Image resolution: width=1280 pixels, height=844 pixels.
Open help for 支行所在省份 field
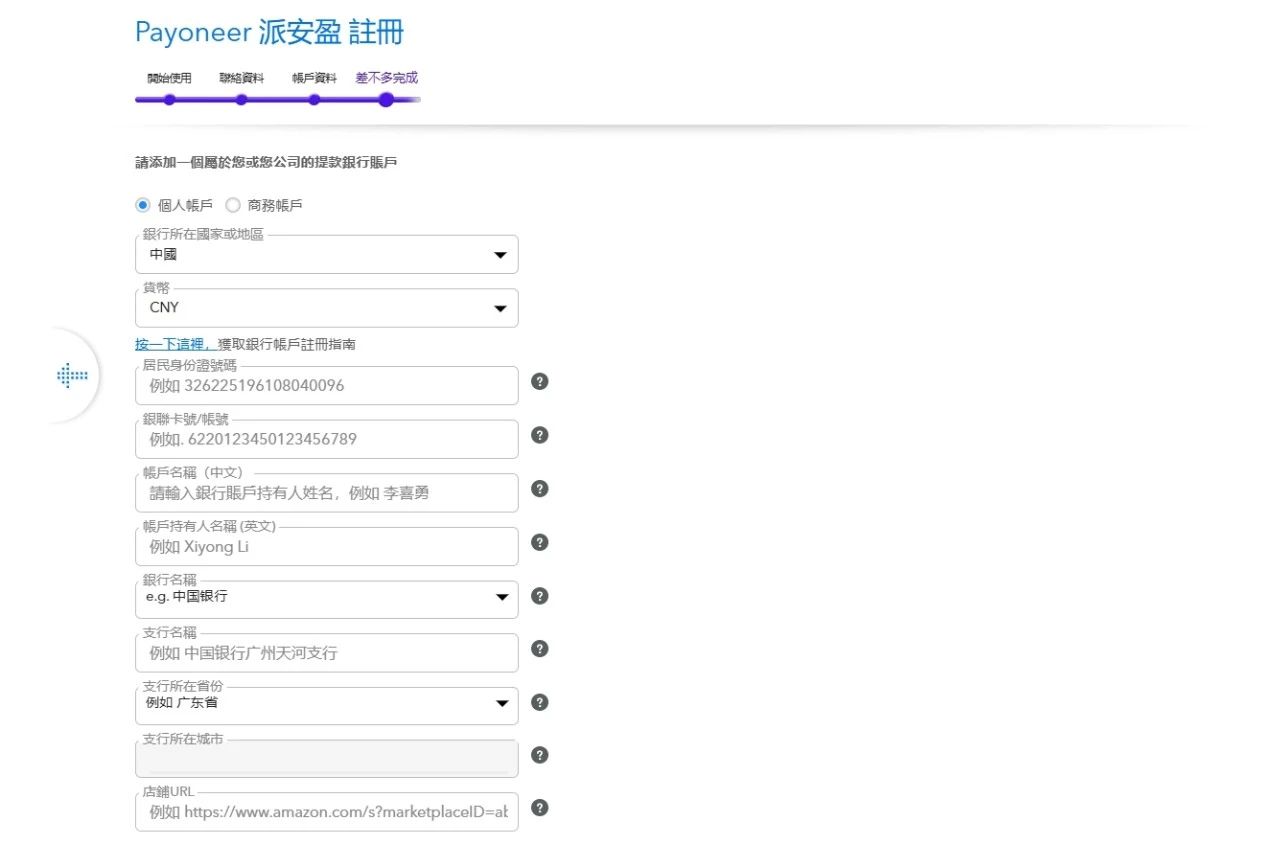point(539,702)
